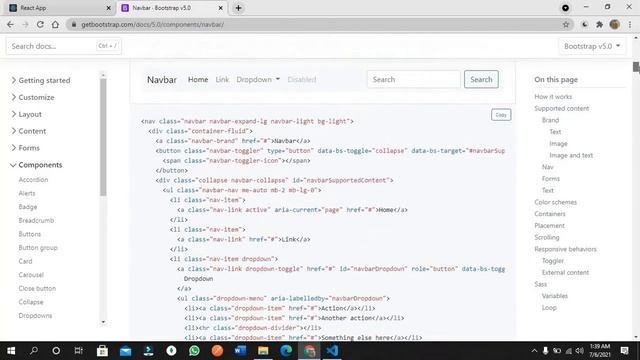Viewport: 640px width, 360px height.
Task: Open the Chrome profile avatar
Action: pos(615,24)
